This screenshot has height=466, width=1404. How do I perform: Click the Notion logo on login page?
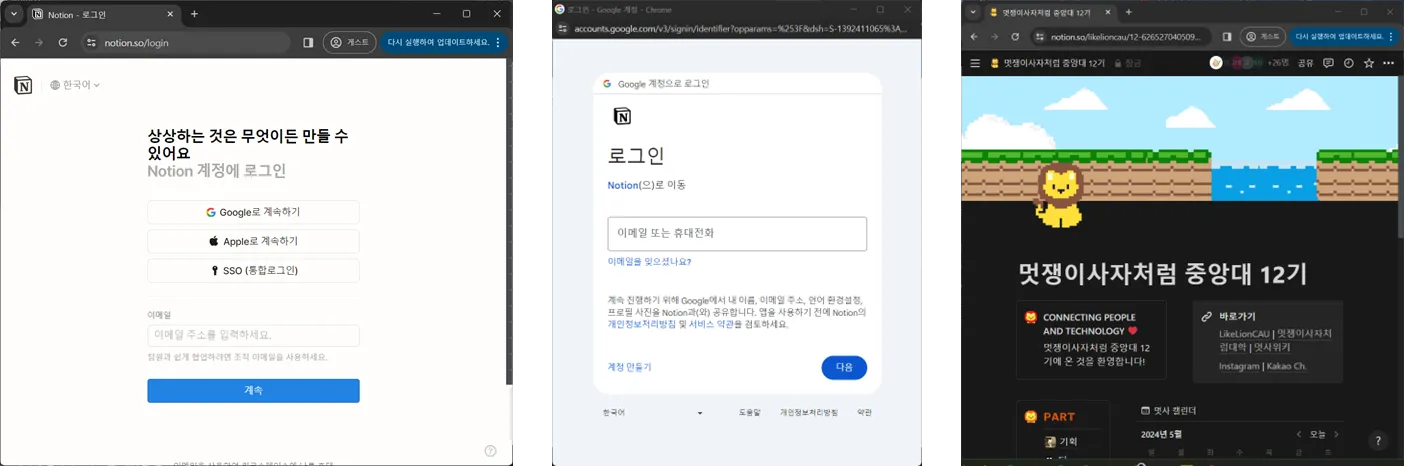pyautogui.click(x=23, y=85)
